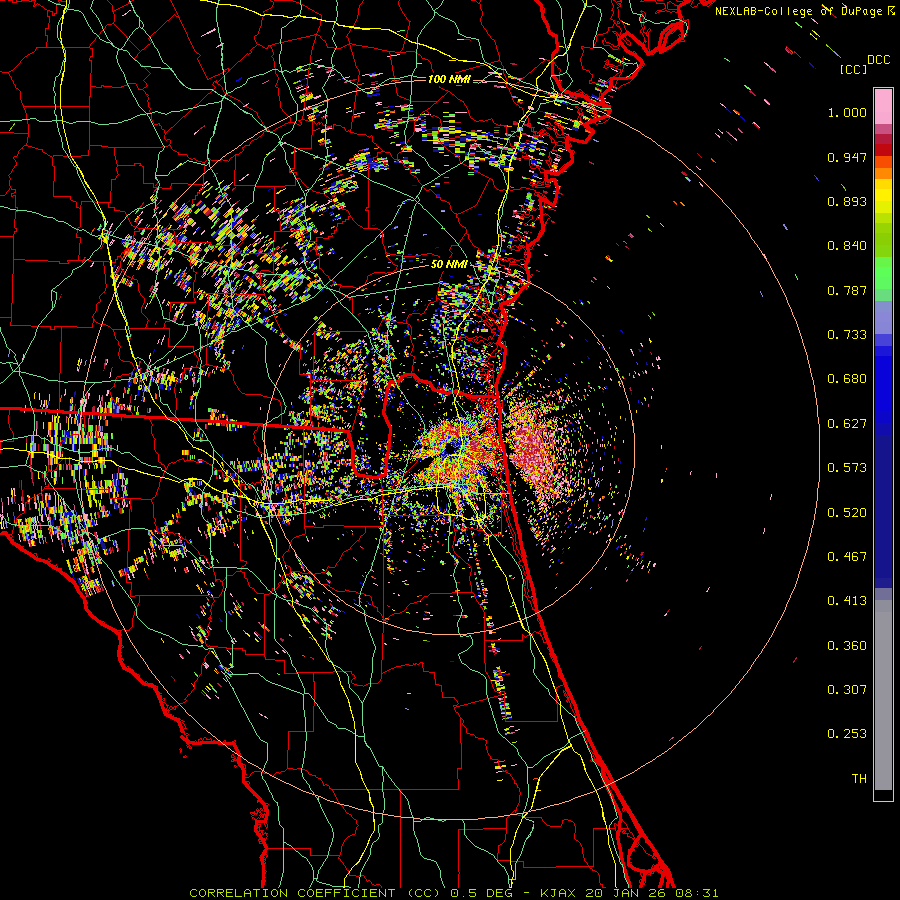Click the 0.733 scale value
Viewport: 900px width, 900px height.
(847, 335)
